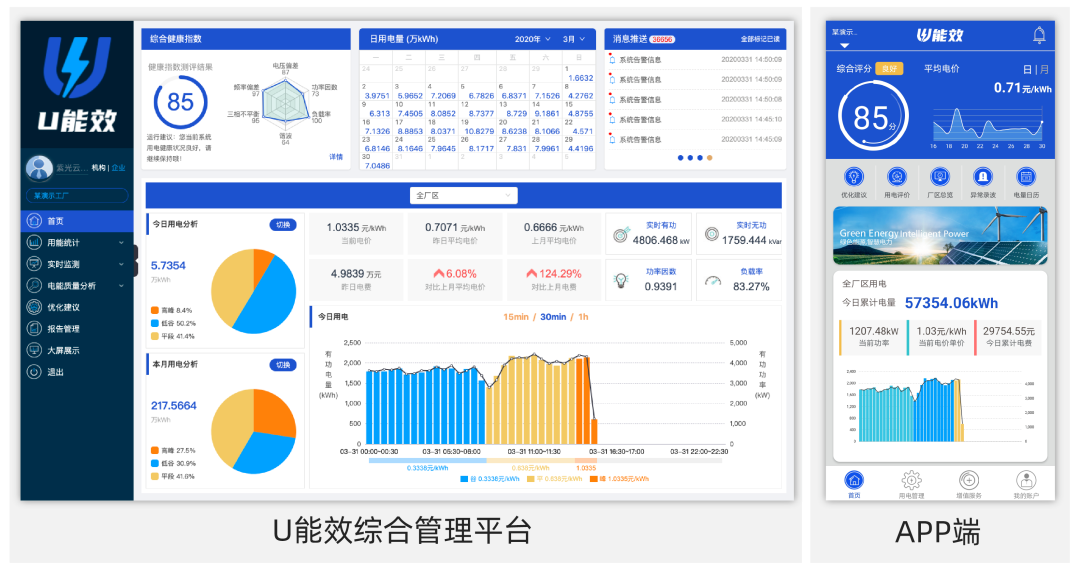Collapse sidebar using the edge handle
Image resolution: width=1080 pixels, height=569 pixels.
click(136, 260)
